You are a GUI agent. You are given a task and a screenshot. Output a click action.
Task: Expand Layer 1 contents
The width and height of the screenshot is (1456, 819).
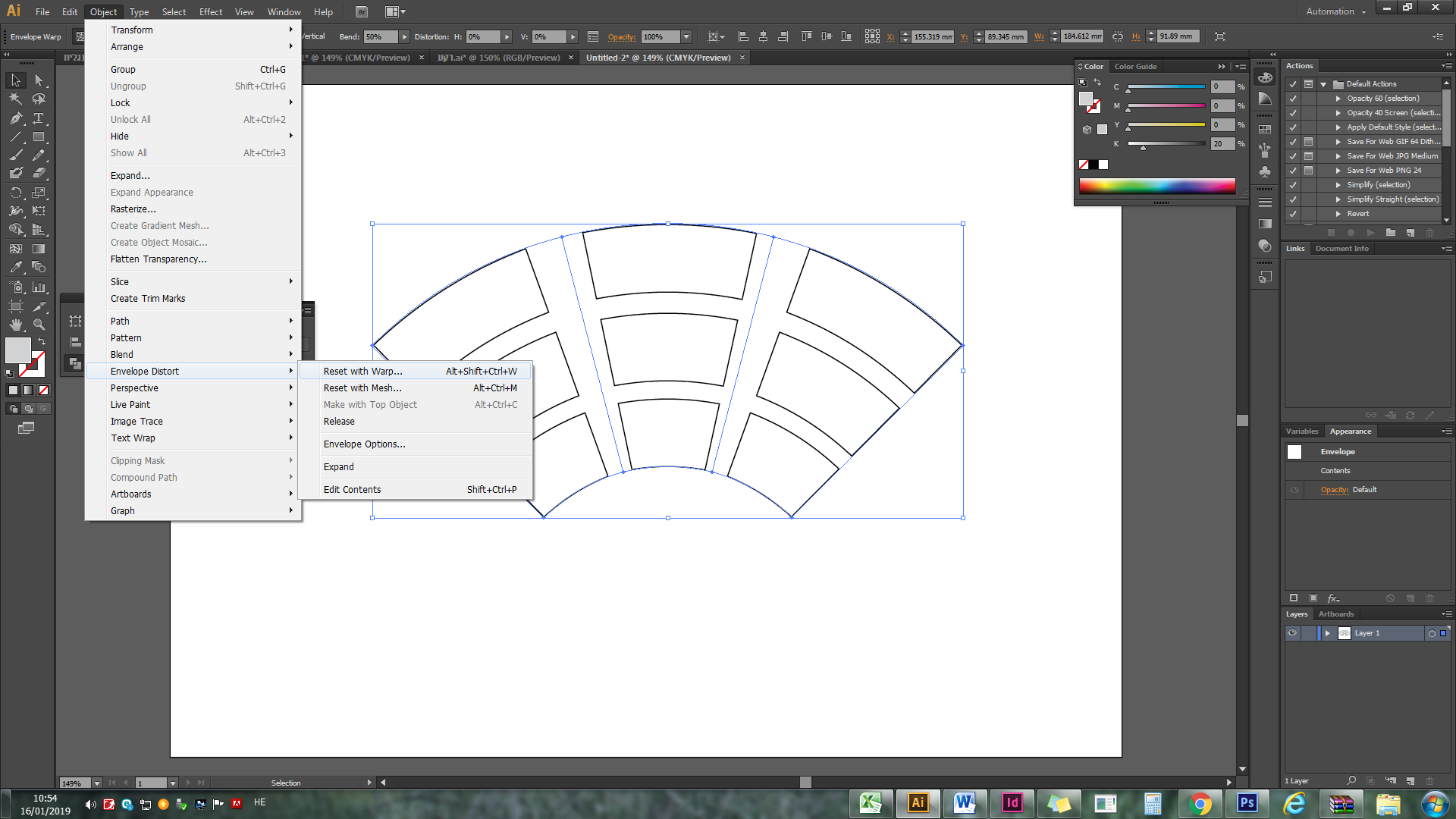1327,633
